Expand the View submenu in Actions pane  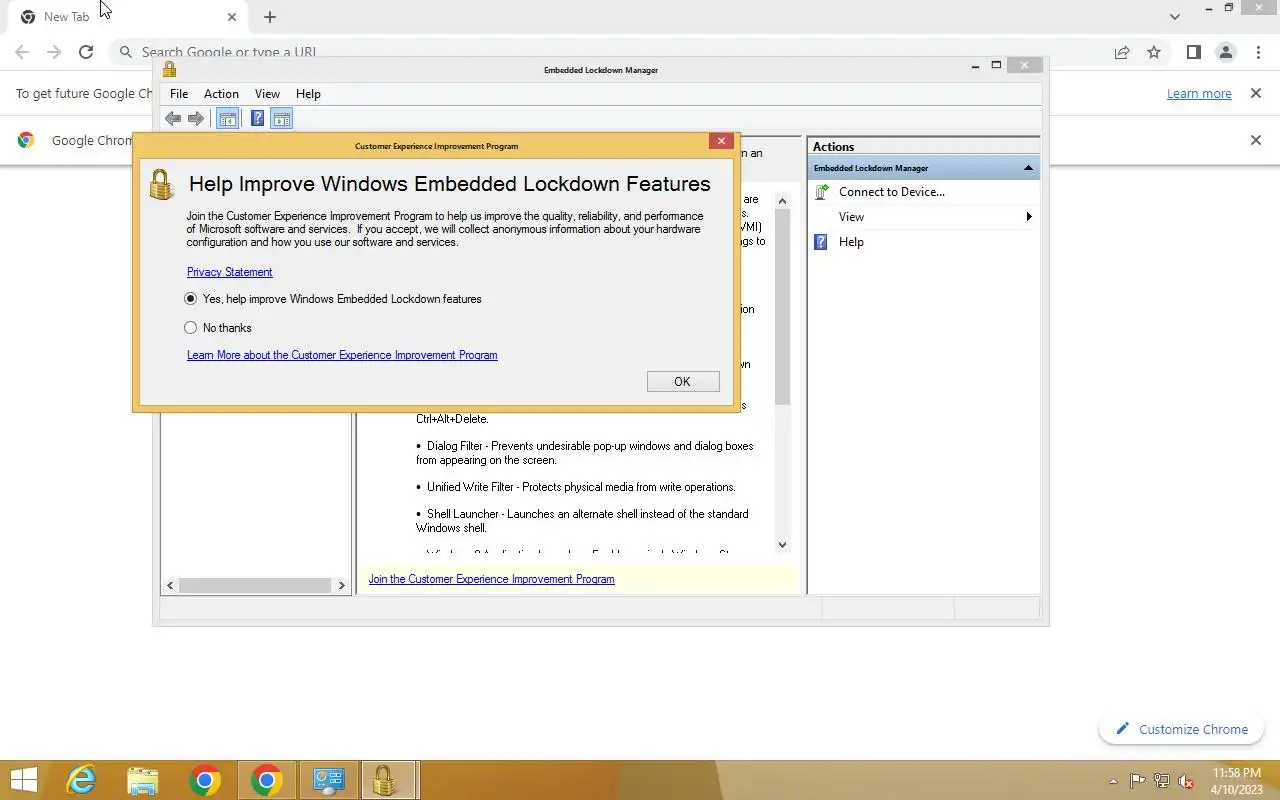pos(923,217)
